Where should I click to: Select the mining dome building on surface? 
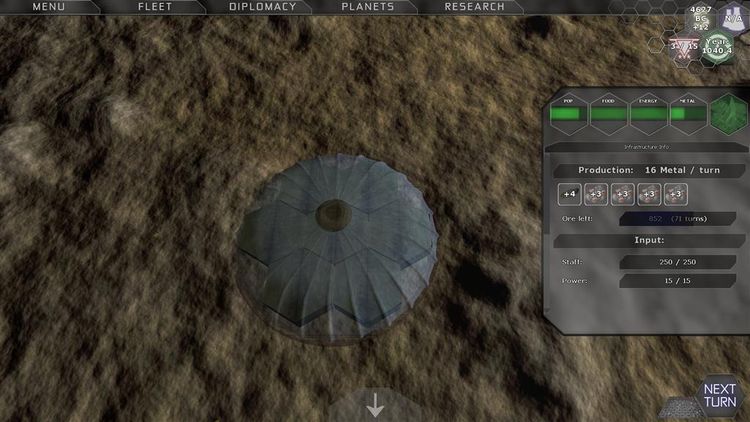coord(336,248)
